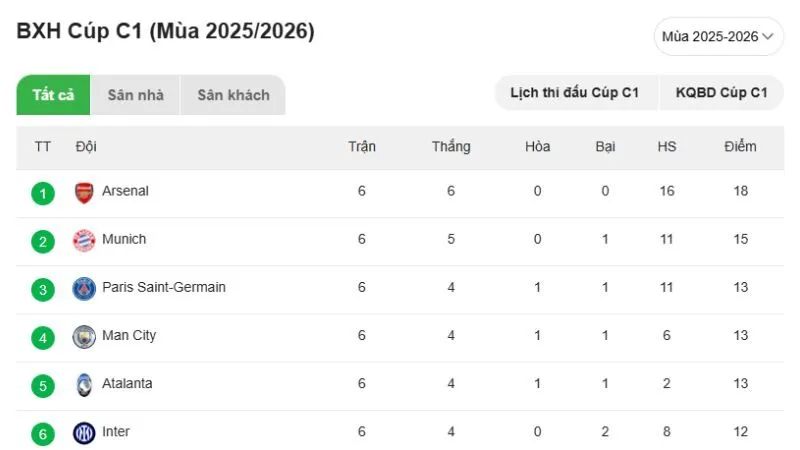Click the Paris Saint-Germain crest icon

tap(84, 288)
